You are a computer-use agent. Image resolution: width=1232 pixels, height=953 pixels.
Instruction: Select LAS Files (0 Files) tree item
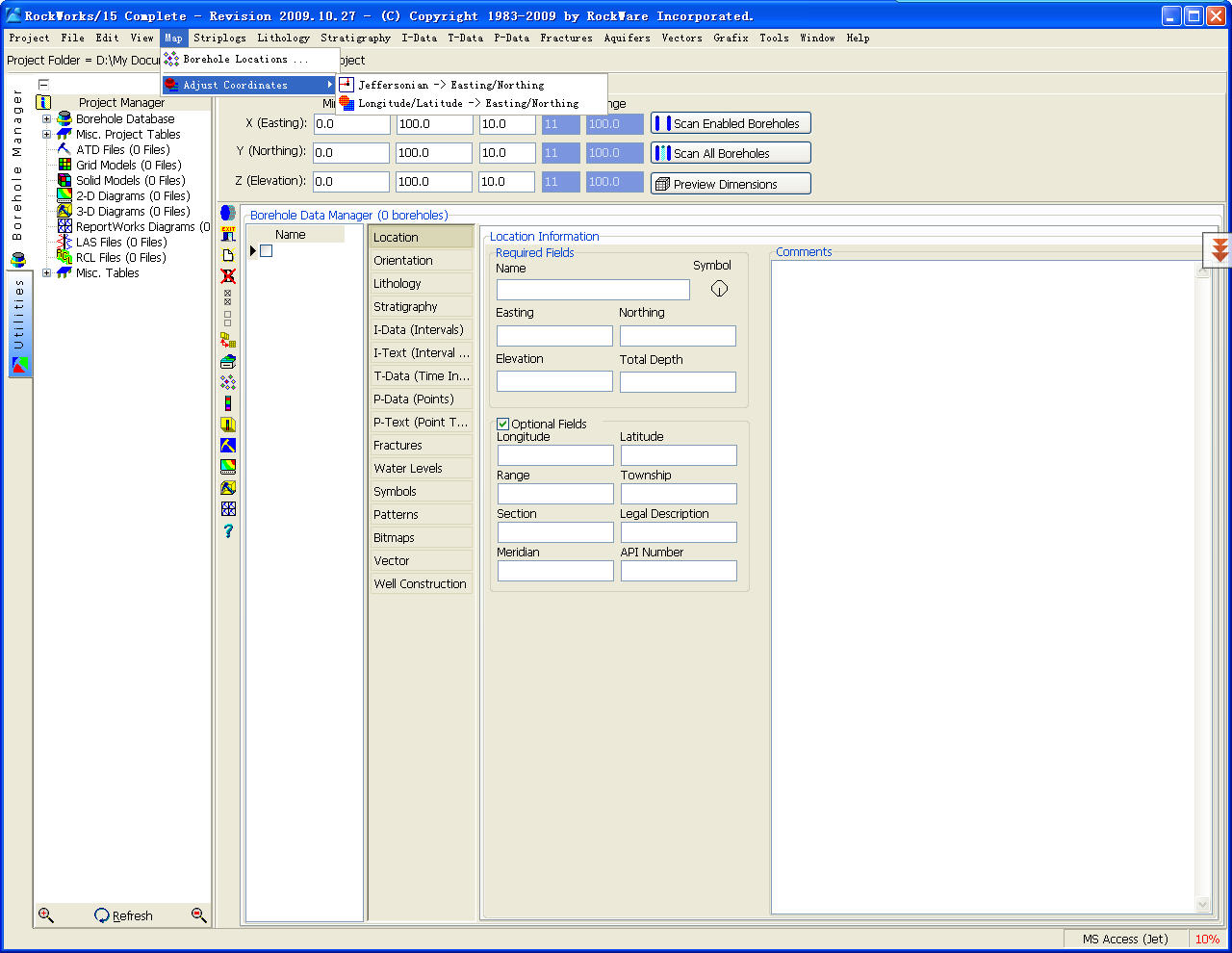coord(121,243)
